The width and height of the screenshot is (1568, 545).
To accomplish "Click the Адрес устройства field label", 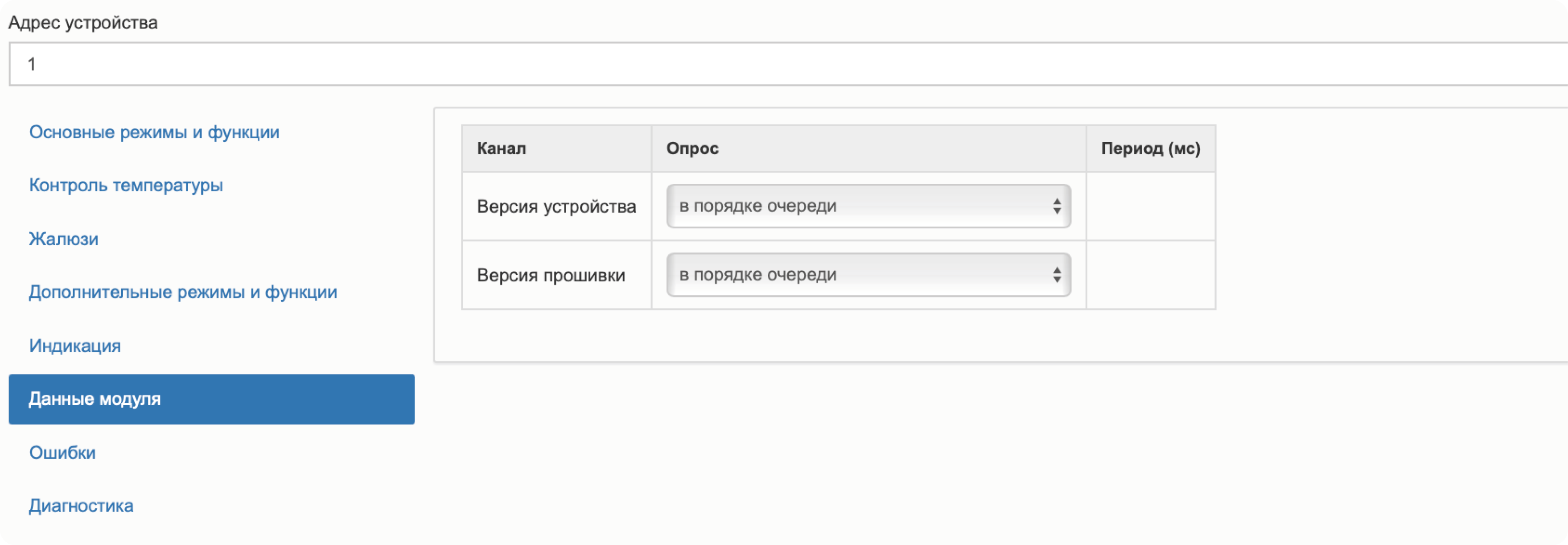I will pyautogui.click(x=83, y=23).
